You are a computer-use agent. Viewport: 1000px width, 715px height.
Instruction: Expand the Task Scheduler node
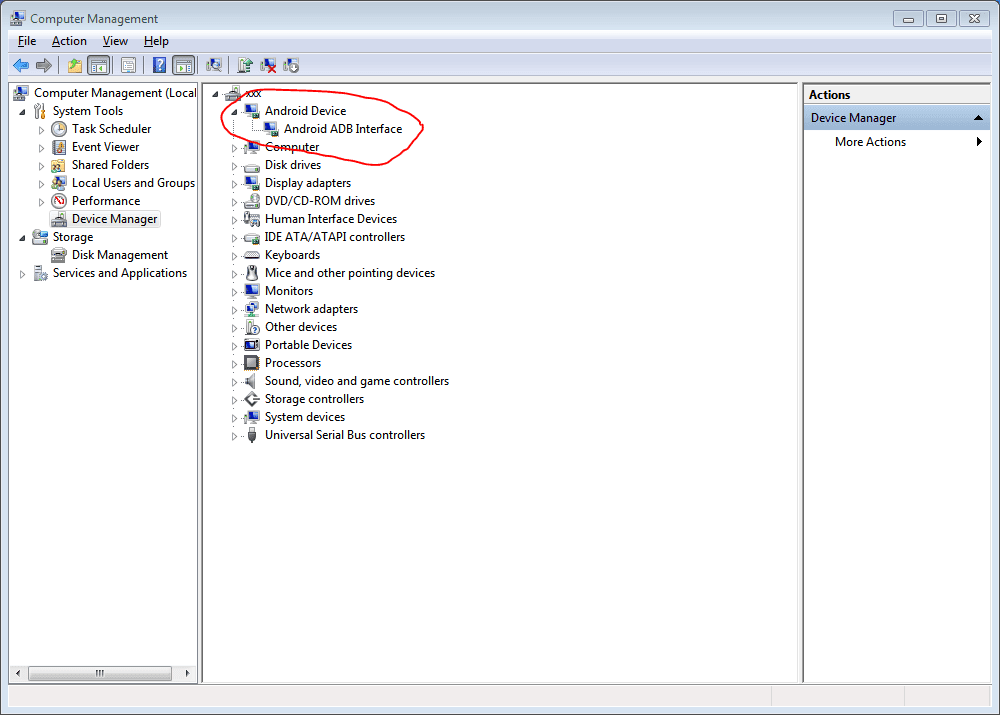point(41,129)
